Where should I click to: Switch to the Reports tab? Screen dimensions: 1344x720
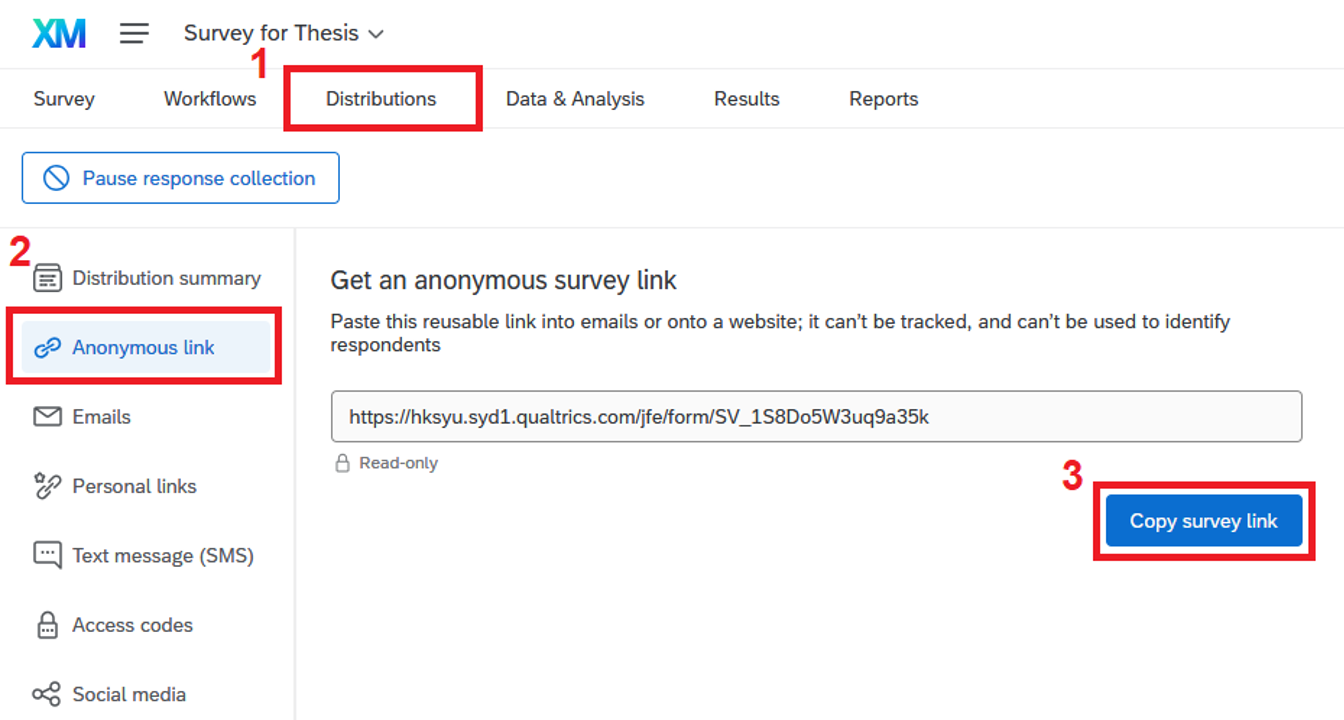click(883, 99)
